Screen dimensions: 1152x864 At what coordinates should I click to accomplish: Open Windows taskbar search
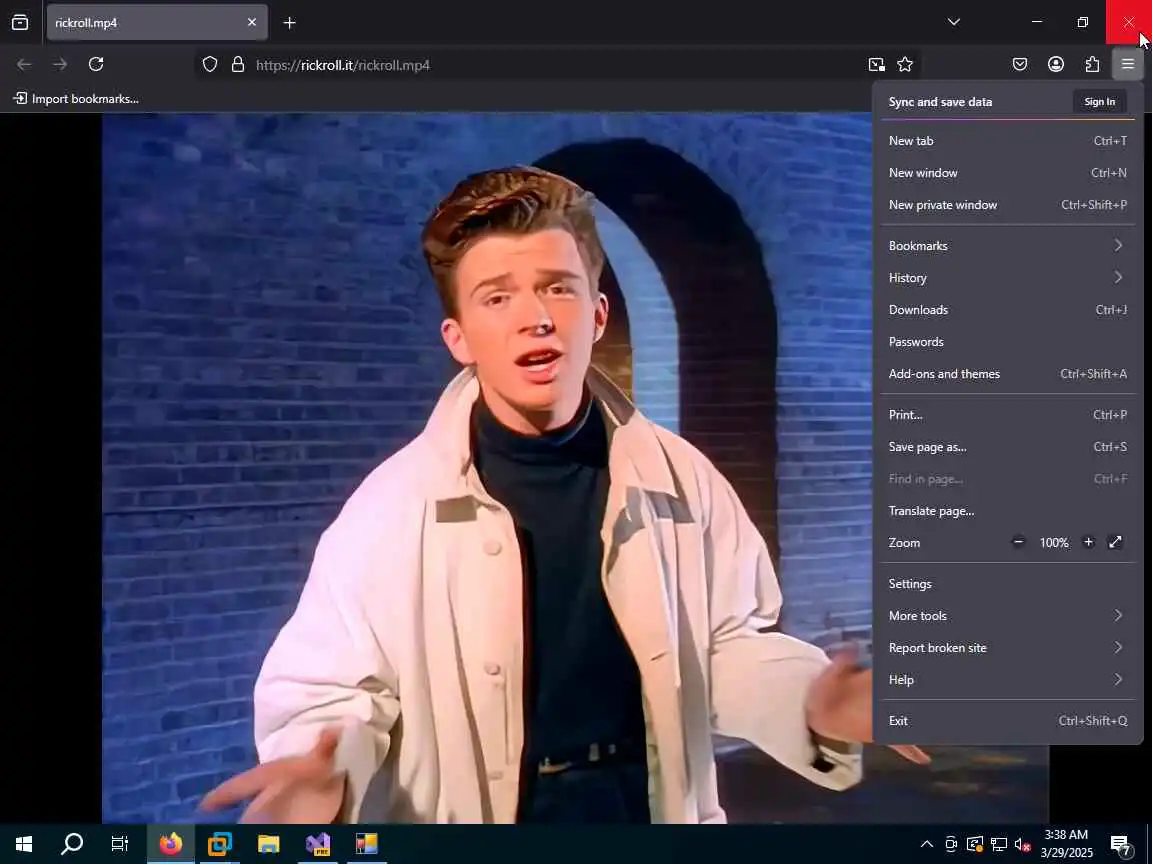(72, 844)
